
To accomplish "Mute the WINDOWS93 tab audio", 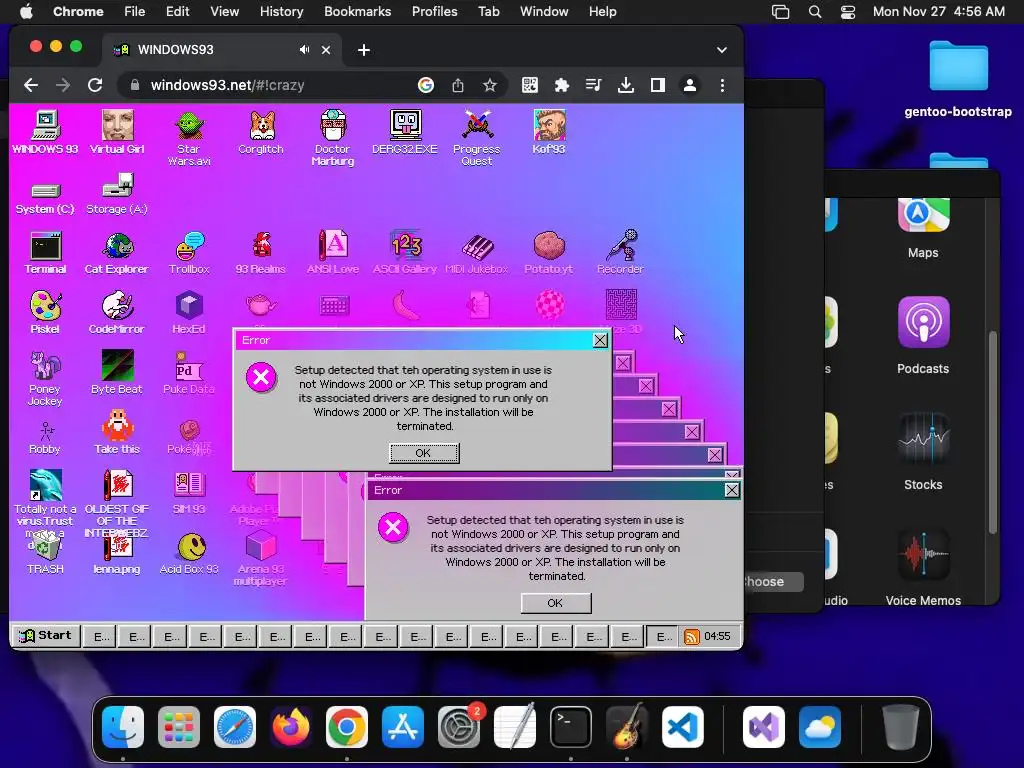I will pos(304,50).
